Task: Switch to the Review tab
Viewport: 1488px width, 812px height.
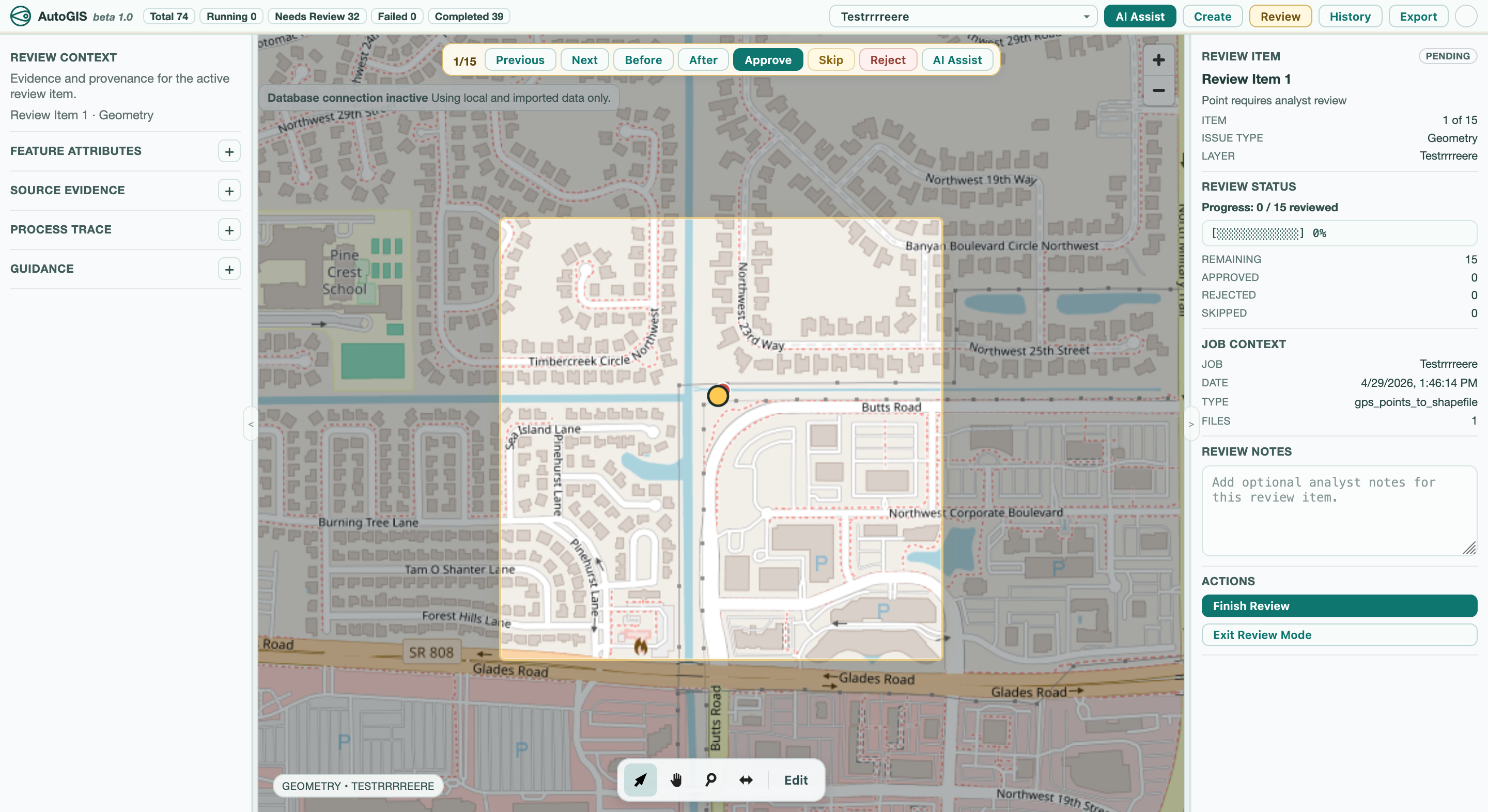Action: tap(1280, 16)
